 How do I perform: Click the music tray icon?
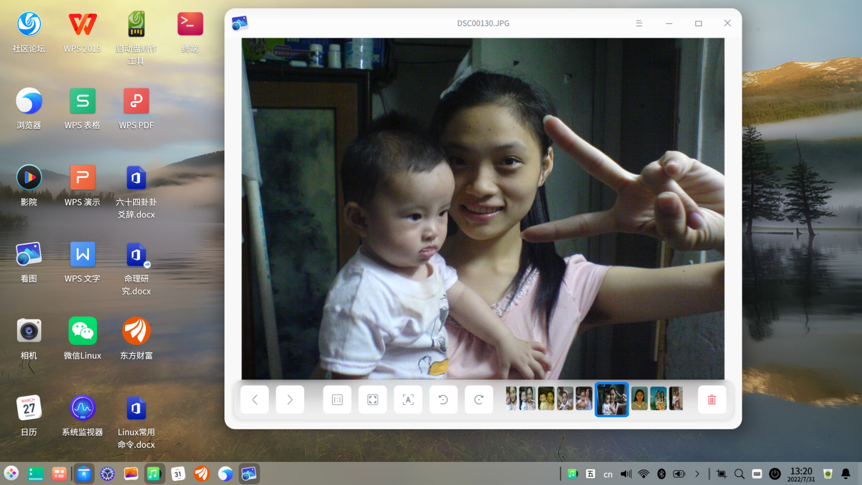pos(572,473)
